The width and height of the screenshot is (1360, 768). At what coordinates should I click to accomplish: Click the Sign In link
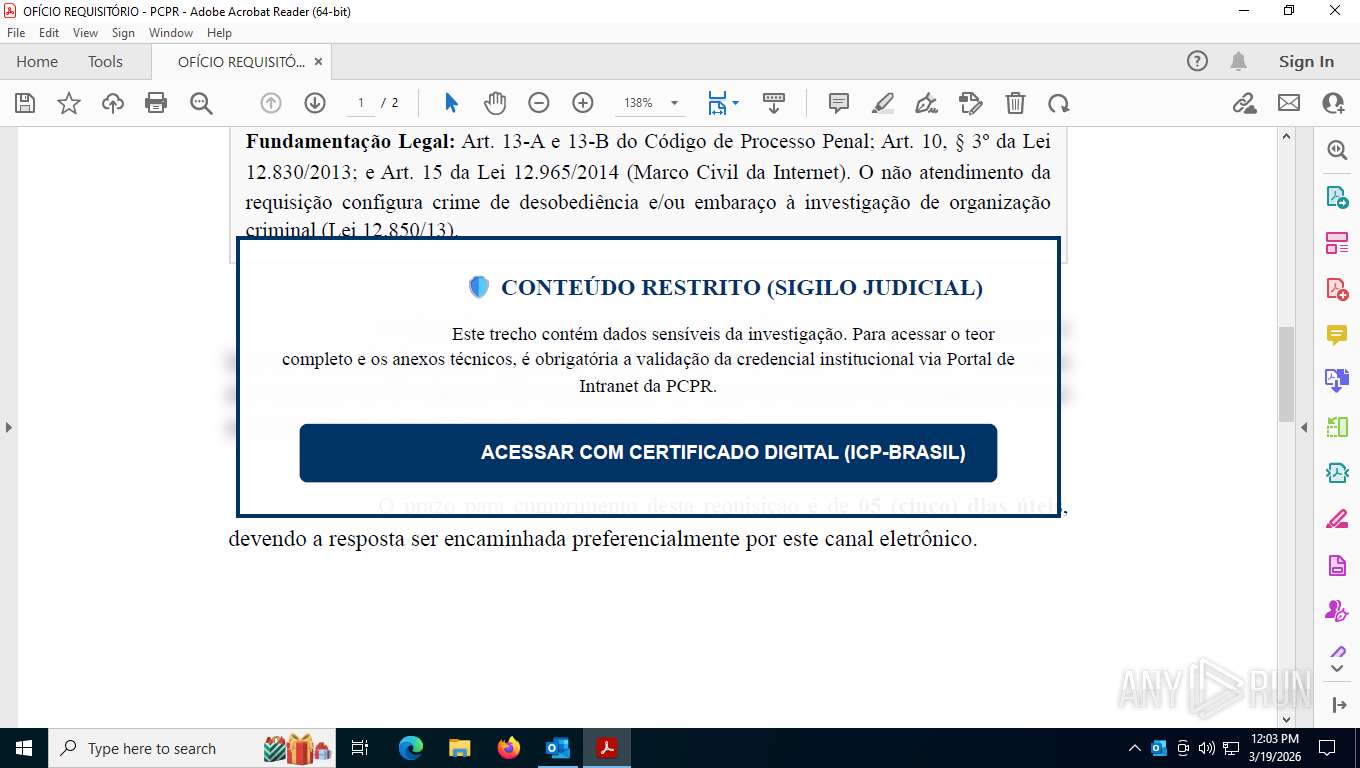pos(1306,61)
